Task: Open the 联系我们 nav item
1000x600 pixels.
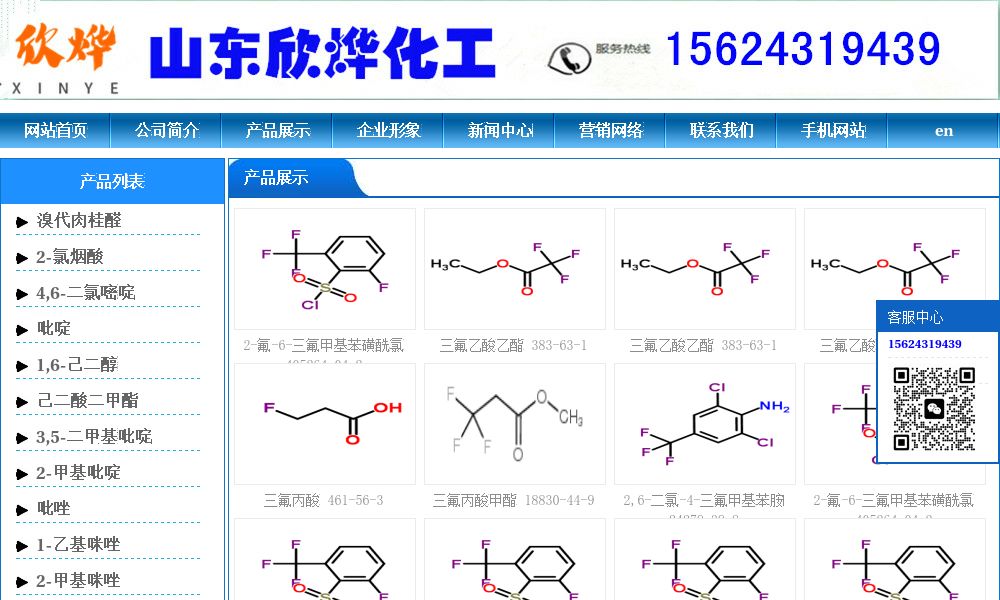Action: point(721,131)
